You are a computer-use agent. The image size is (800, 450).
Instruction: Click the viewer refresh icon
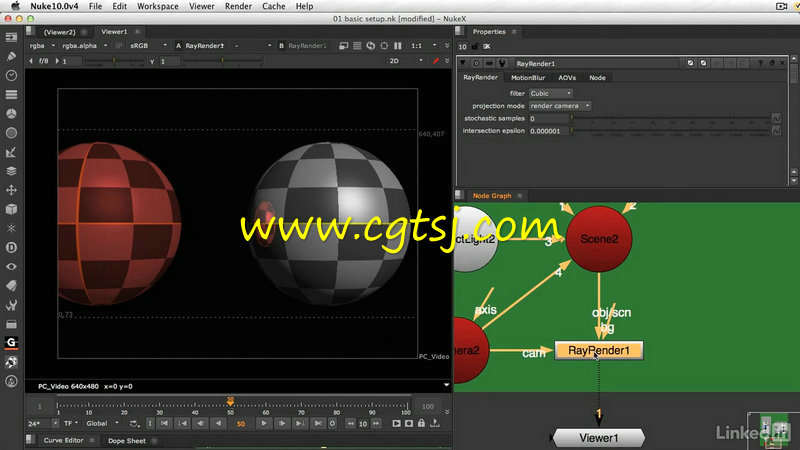tap(370, 45)
